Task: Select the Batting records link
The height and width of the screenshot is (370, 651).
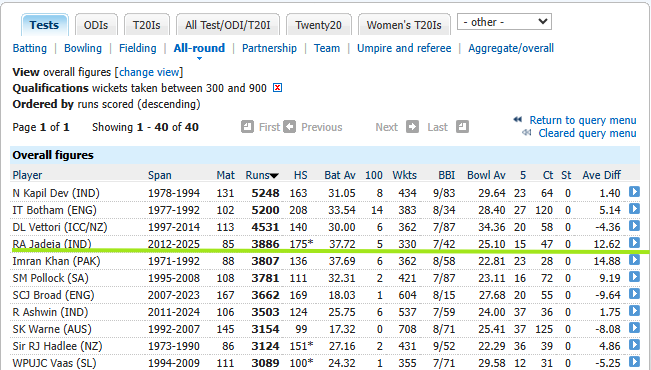Action: 29,48
